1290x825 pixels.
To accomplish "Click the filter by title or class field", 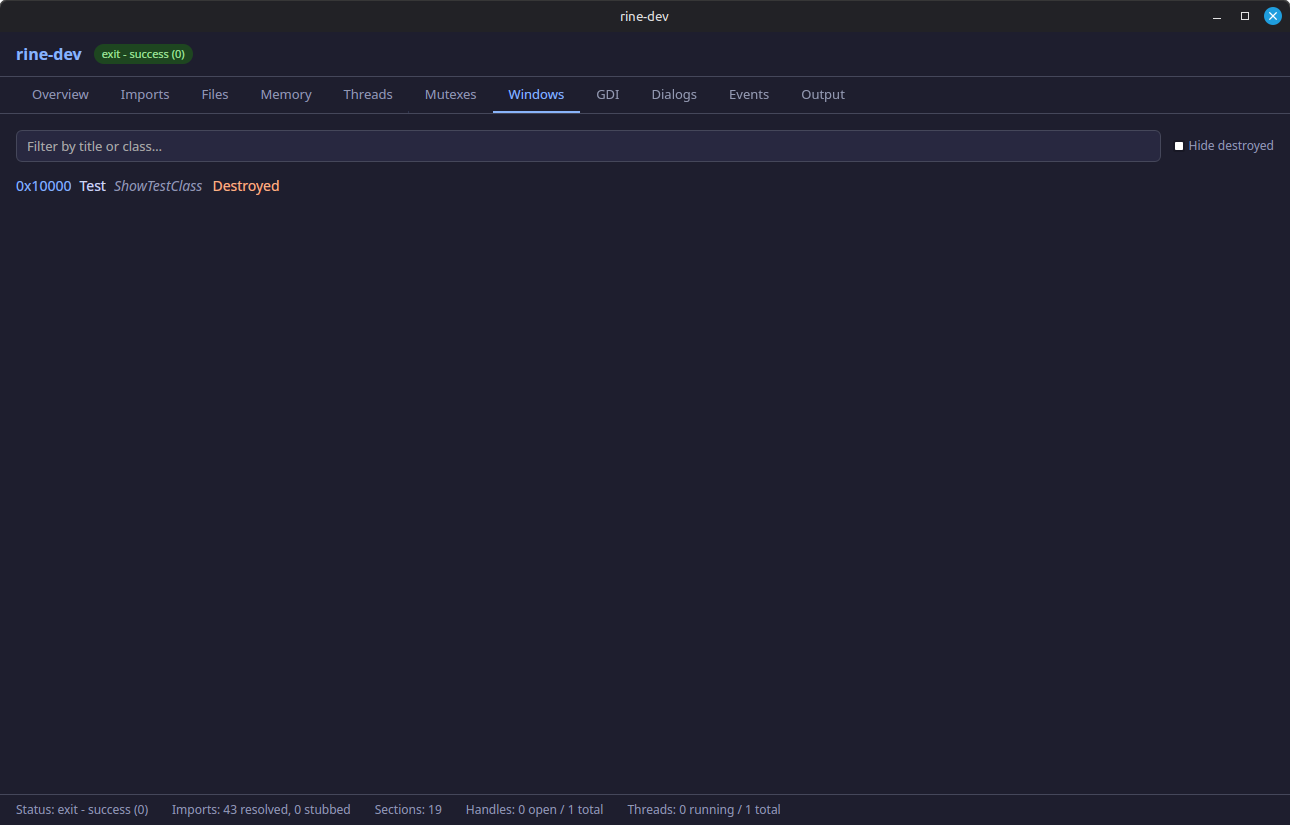I will pos(588,145).
